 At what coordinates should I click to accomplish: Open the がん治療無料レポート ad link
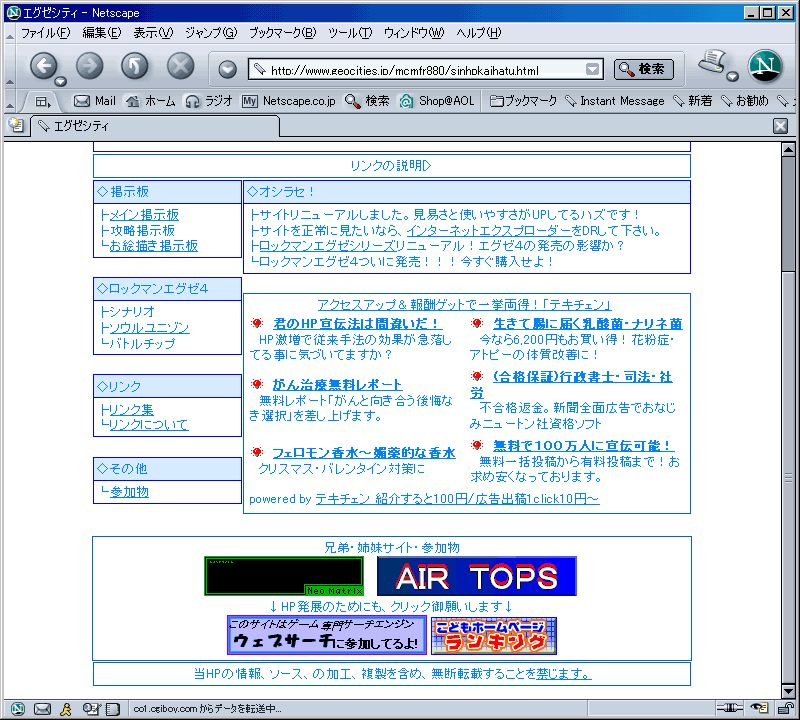(x=337, y=384)
